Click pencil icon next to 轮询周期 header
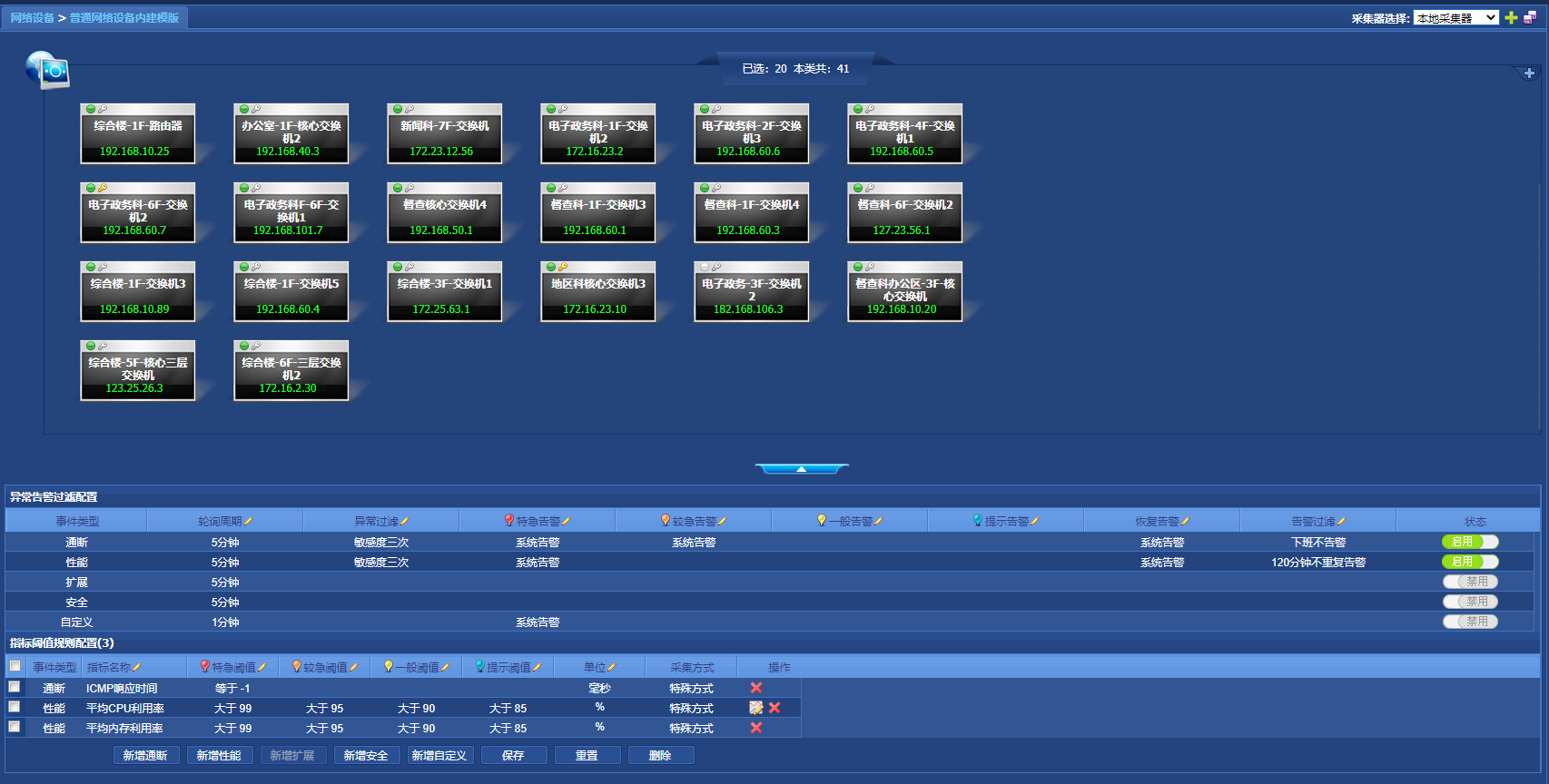 (x=249, y=522)
